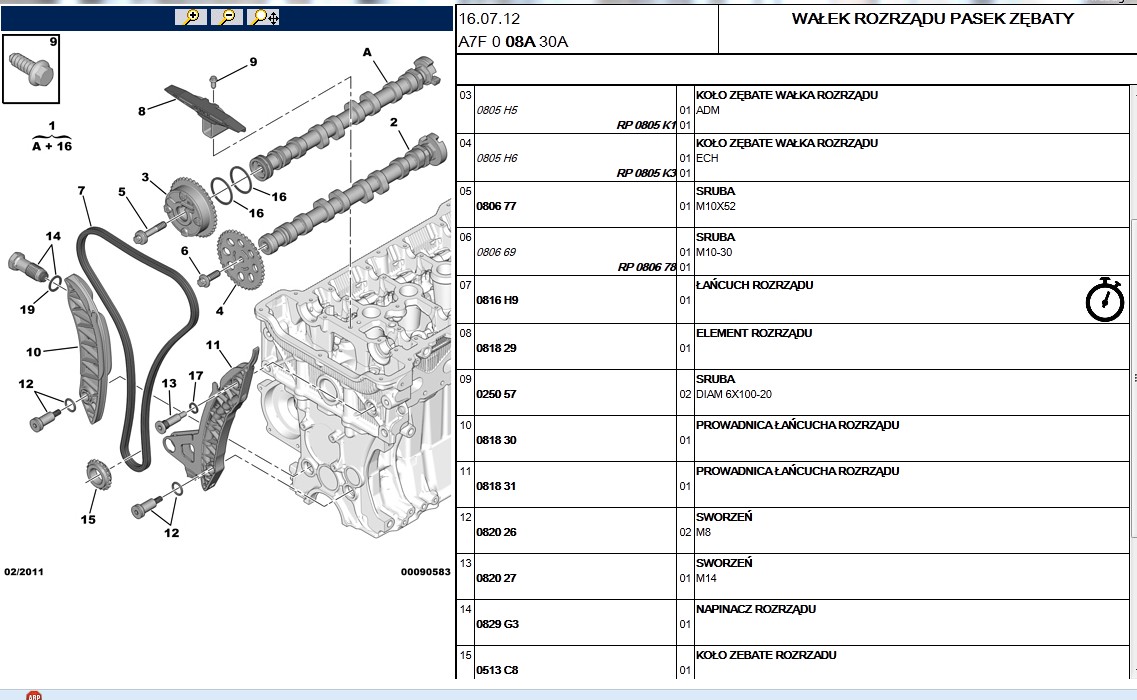Click callout number 11 on the diagram

pos(213,345)
